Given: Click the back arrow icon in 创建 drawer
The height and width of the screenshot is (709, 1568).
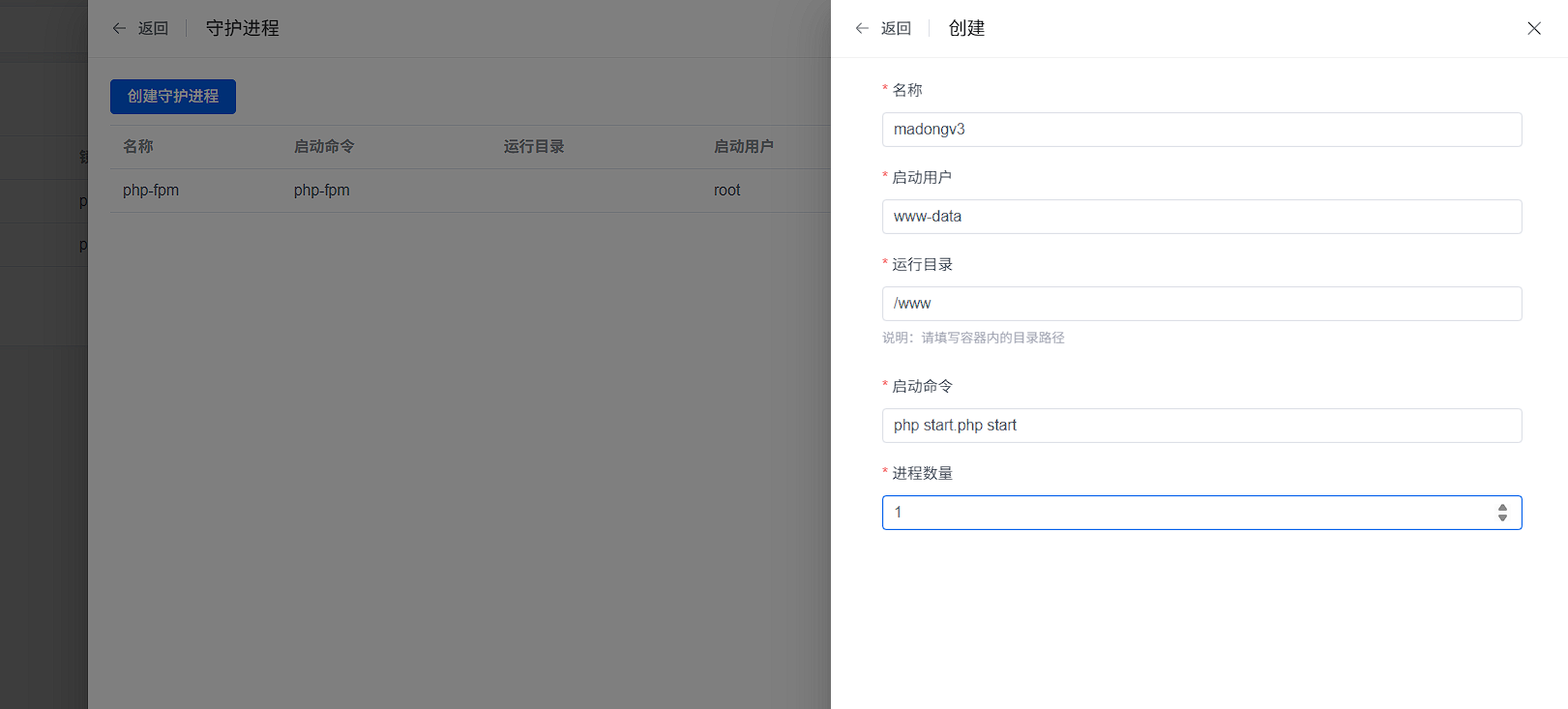Looking at the screenshot, I should pos(862,28).
